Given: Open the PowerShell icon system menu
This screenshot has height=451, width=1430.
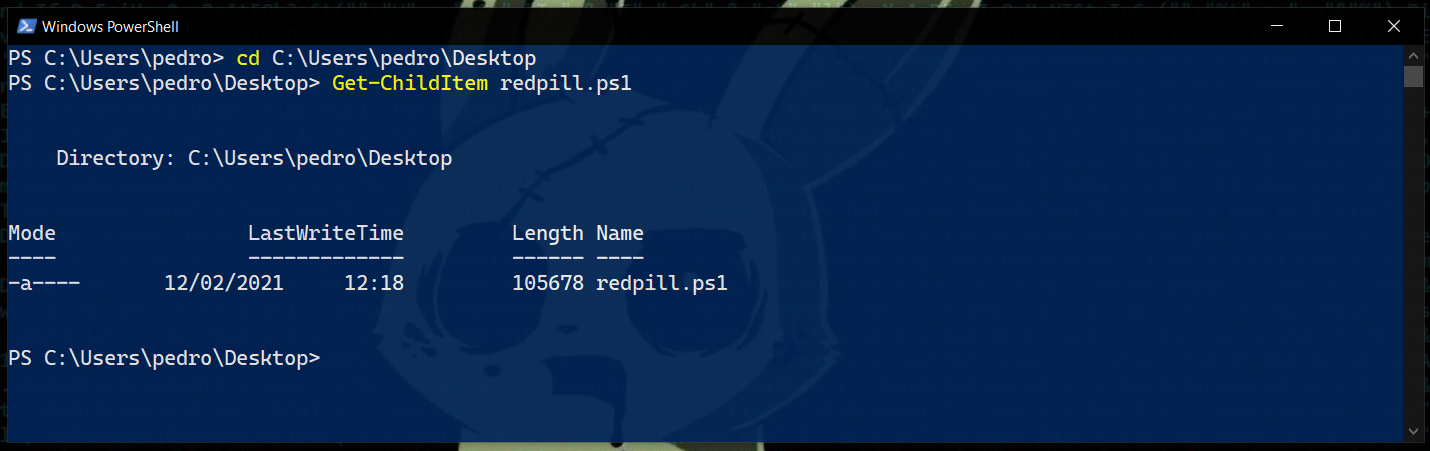Looking at the screenshot, I should (27, 27).
